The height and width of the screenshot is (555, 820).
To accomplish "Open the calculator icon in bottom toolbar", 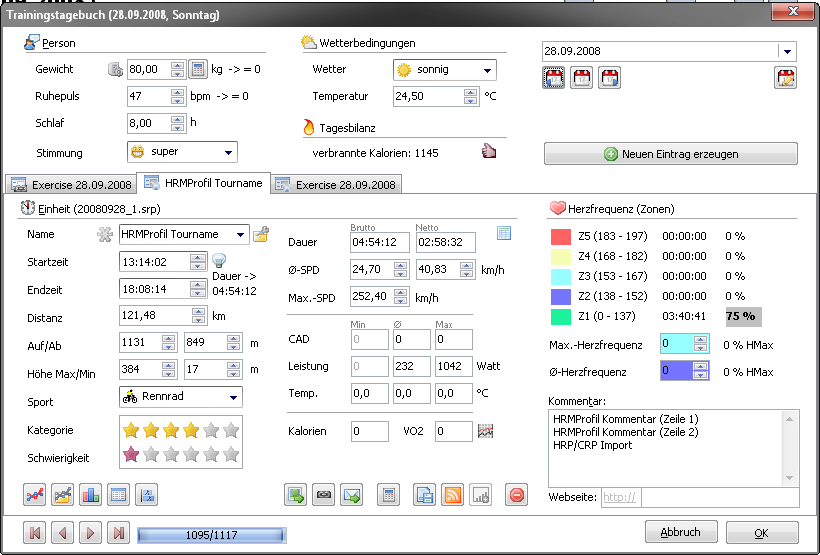I will 388,495.
